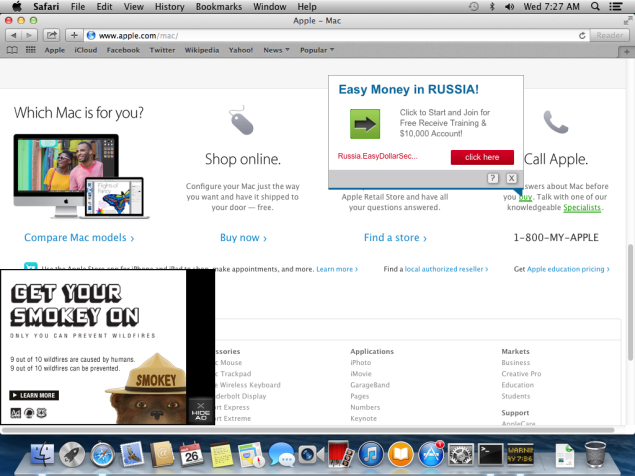Open the Reader view button
The width and height of the screenshot is (635, 476).
point(609,35)
